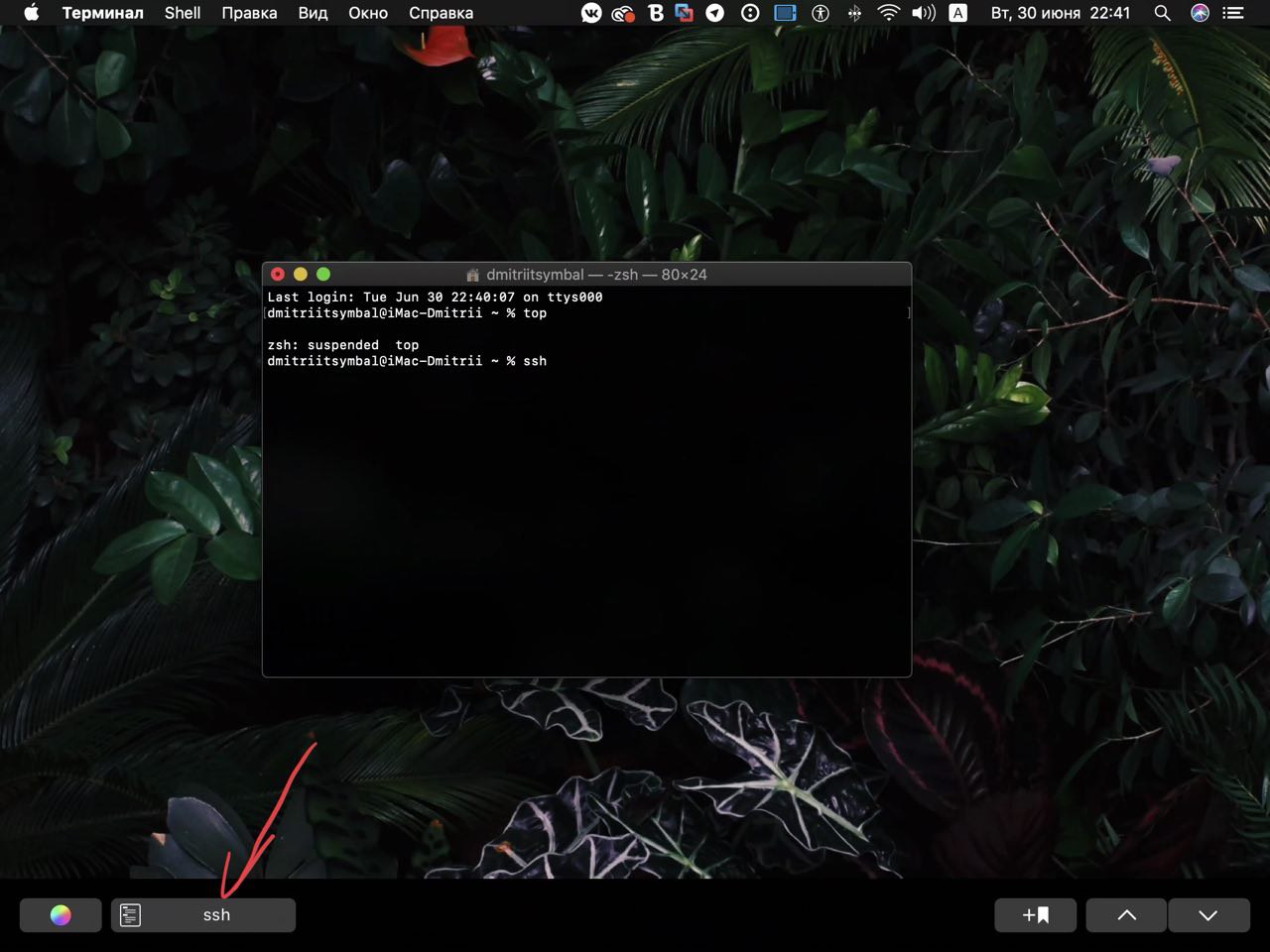Click the circled exclamation menu bar icon
1270x952 pixels.
[750, 13]
